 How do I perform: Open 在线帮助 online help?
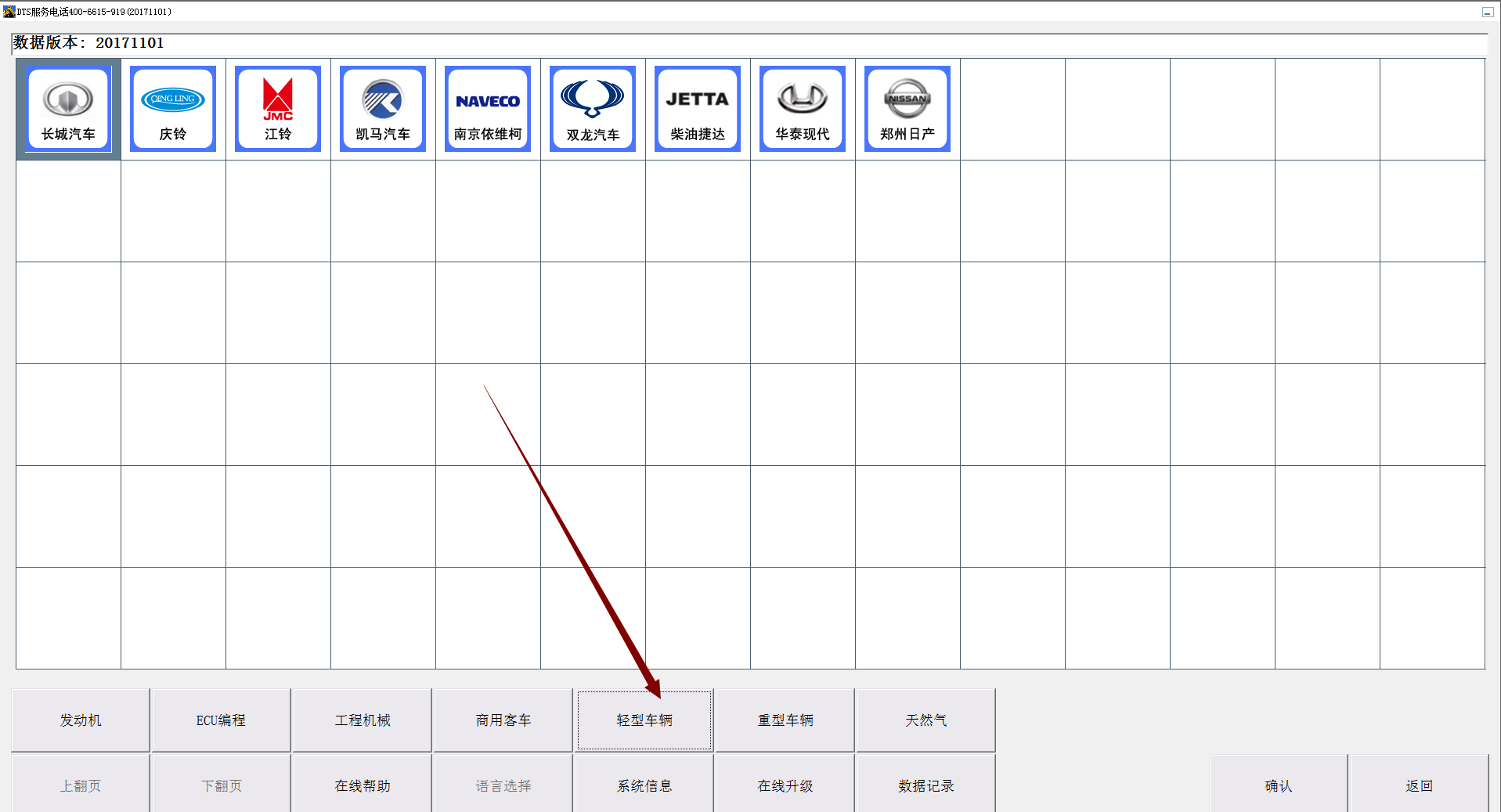[x=362, y=785]
